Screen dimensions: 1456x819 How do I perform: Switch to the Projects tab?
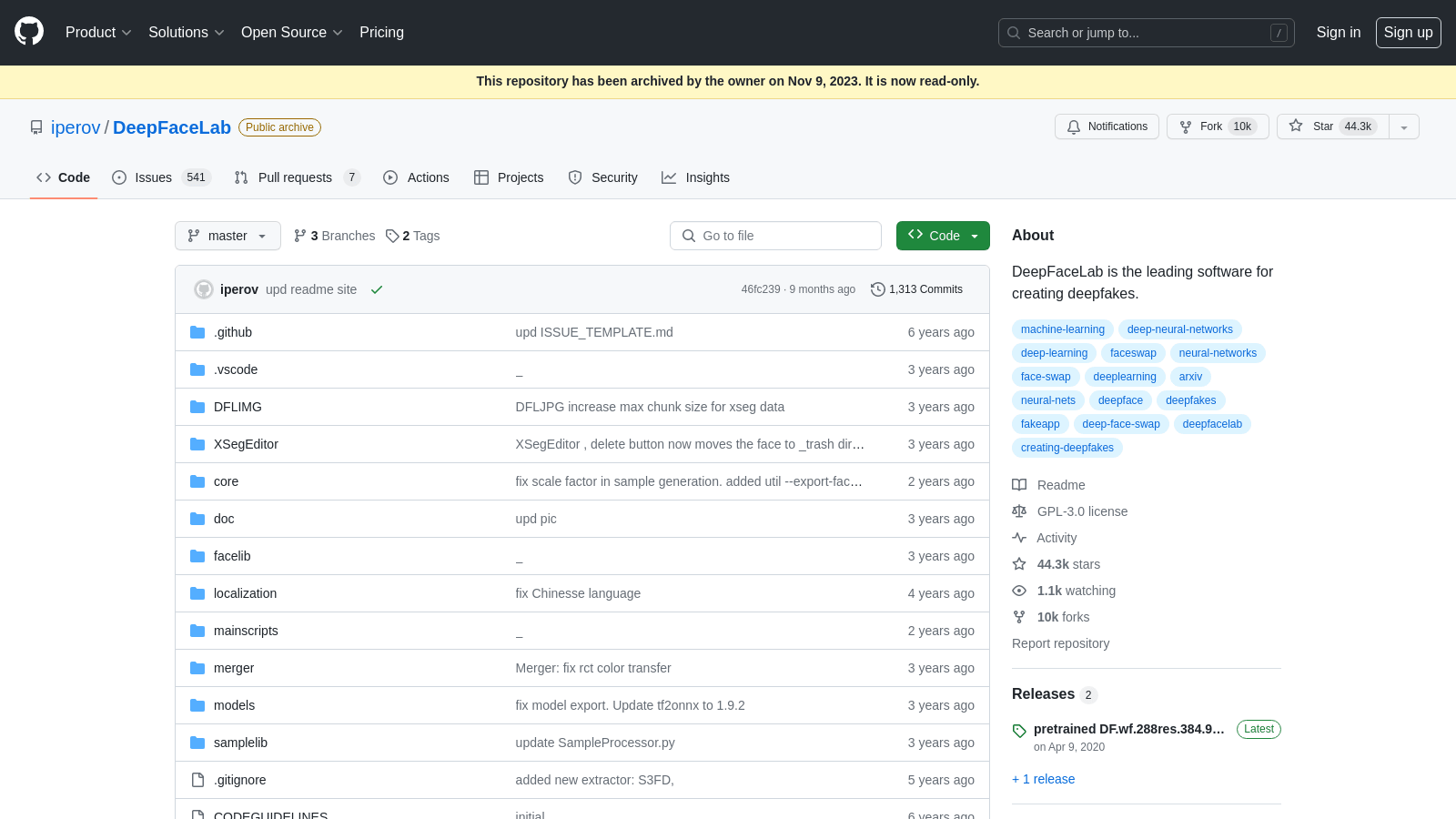(509, 177)
